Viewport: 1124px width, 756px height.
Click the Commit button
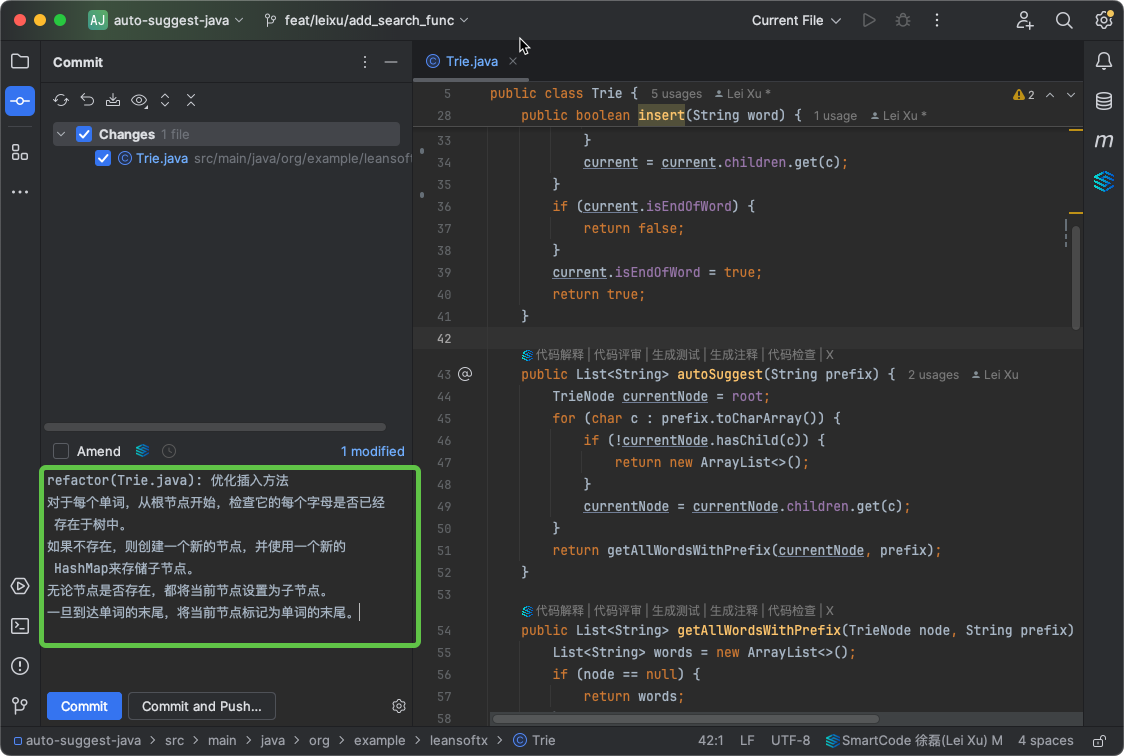pyautogui.click(x=84, y=706)
